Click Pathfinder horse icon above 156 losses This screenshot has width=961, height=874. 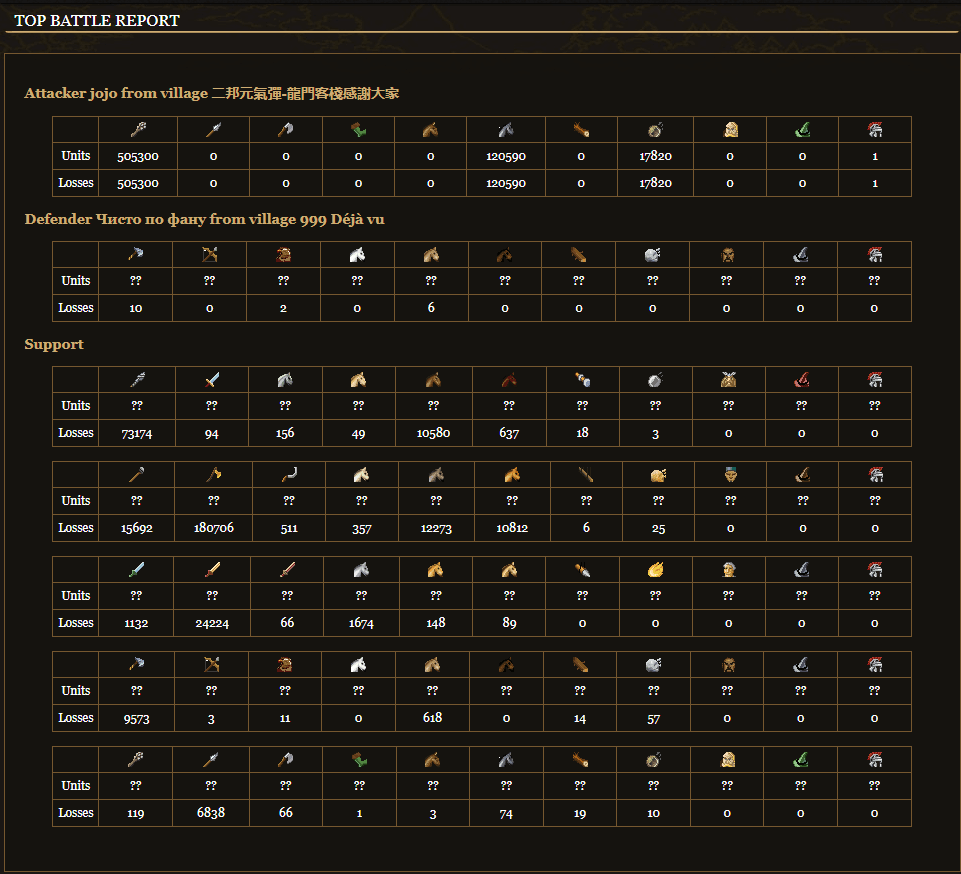285,380
